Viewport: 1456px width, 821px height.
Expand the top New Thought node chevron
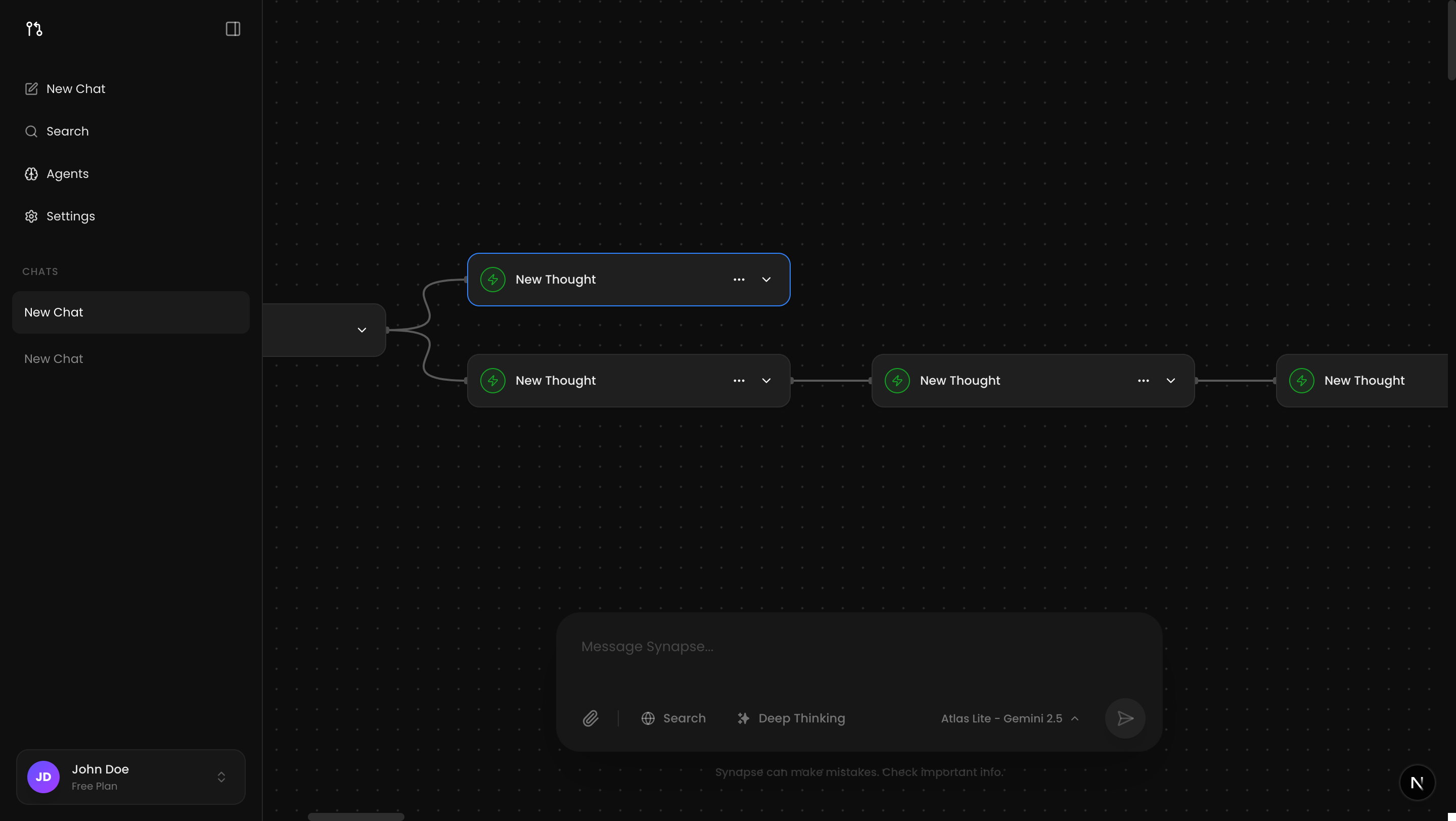point(766,279)
